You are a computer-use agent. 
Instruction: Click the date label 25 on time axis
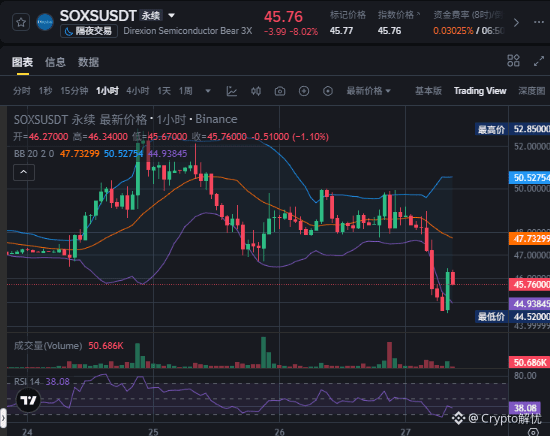point(153,432)
